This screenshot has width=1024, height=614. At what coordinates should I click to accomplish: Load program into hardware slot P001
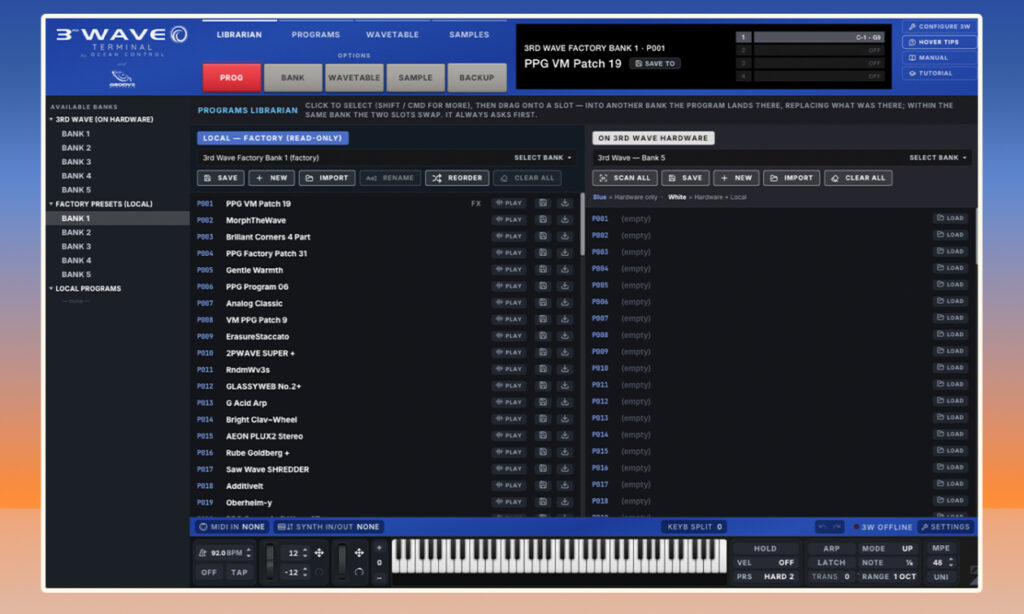[950, 218]
